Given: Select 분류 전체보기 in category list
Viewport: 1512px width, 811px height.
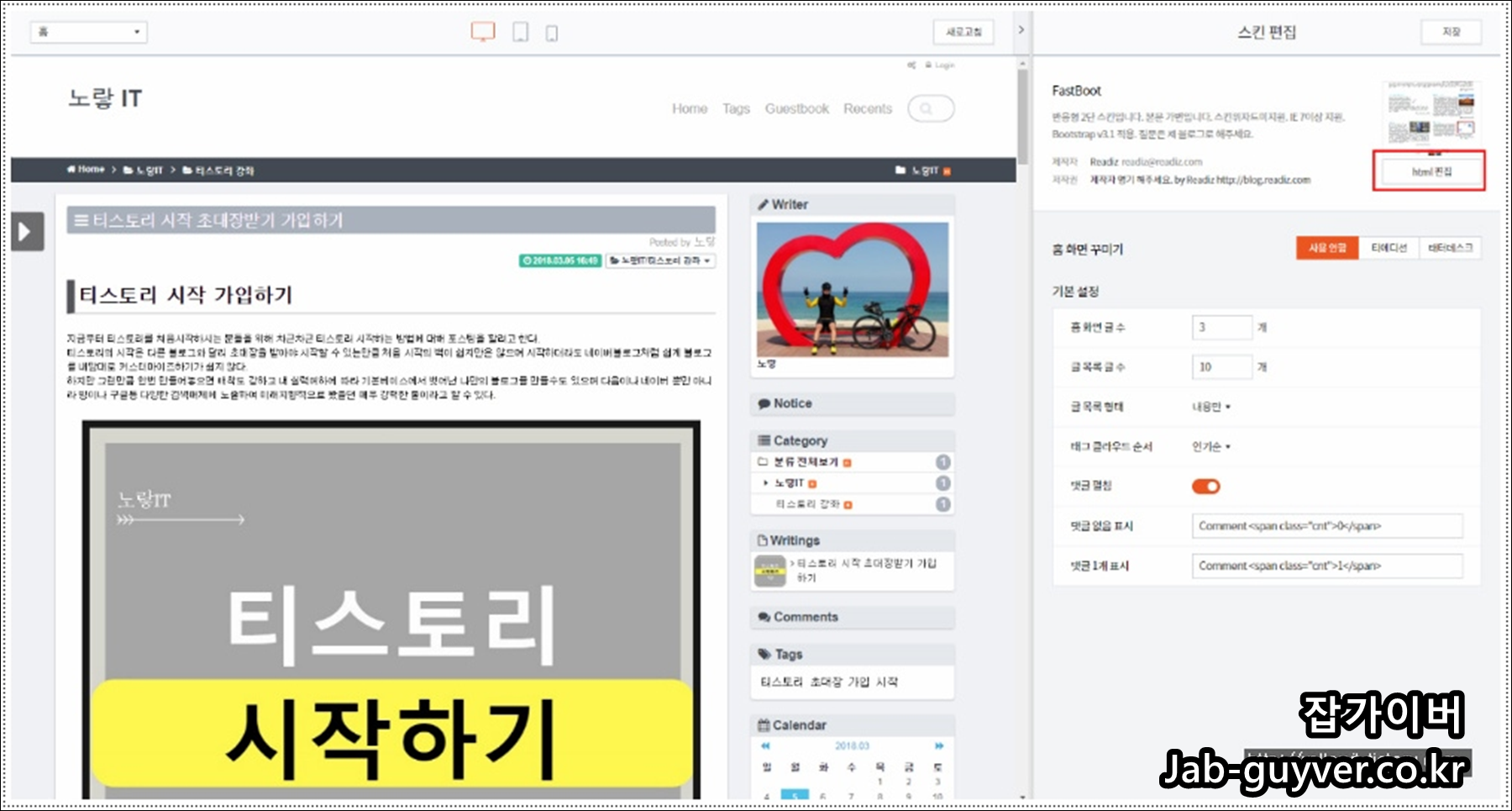Looking at the screenshot, I should tap(806, 462).
